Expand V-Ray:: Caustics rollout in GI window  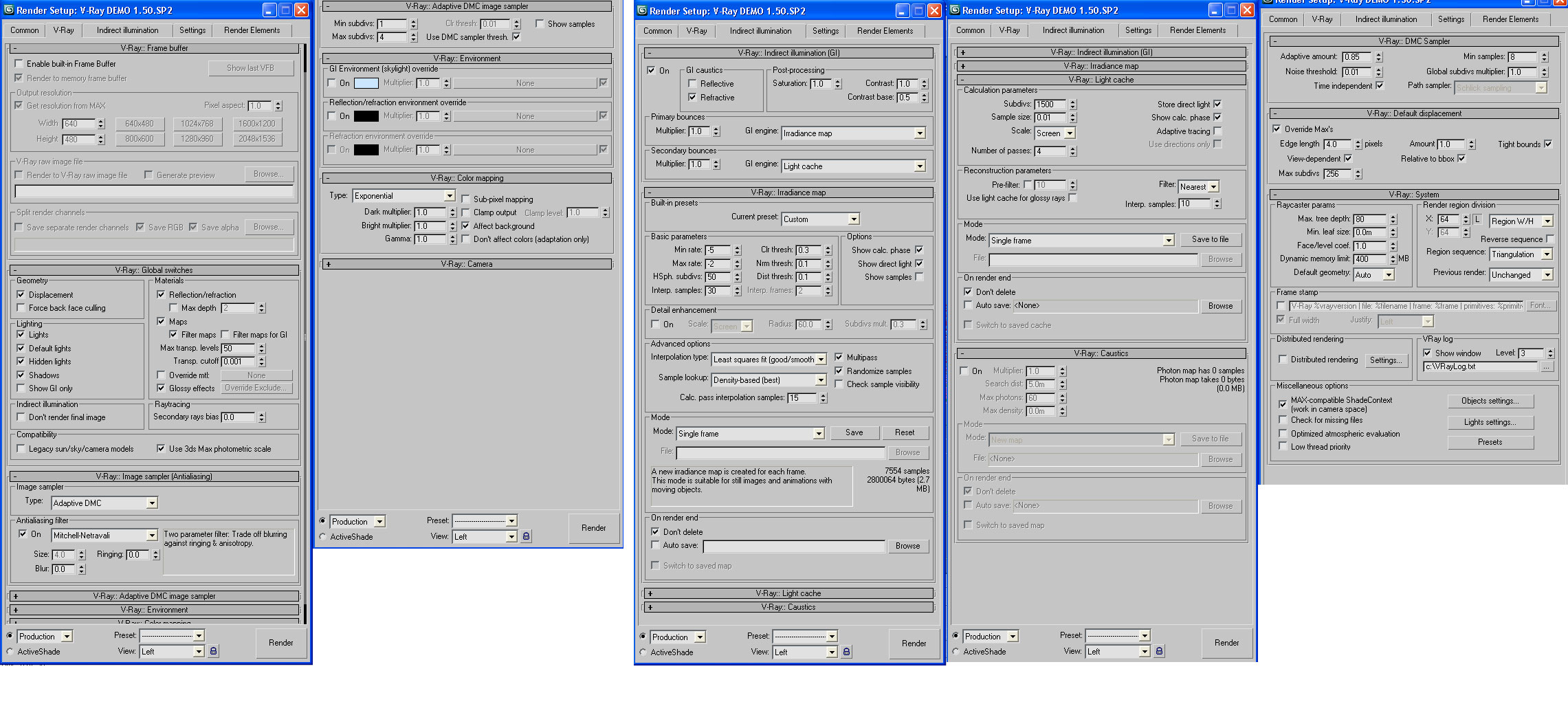point(788,607)
